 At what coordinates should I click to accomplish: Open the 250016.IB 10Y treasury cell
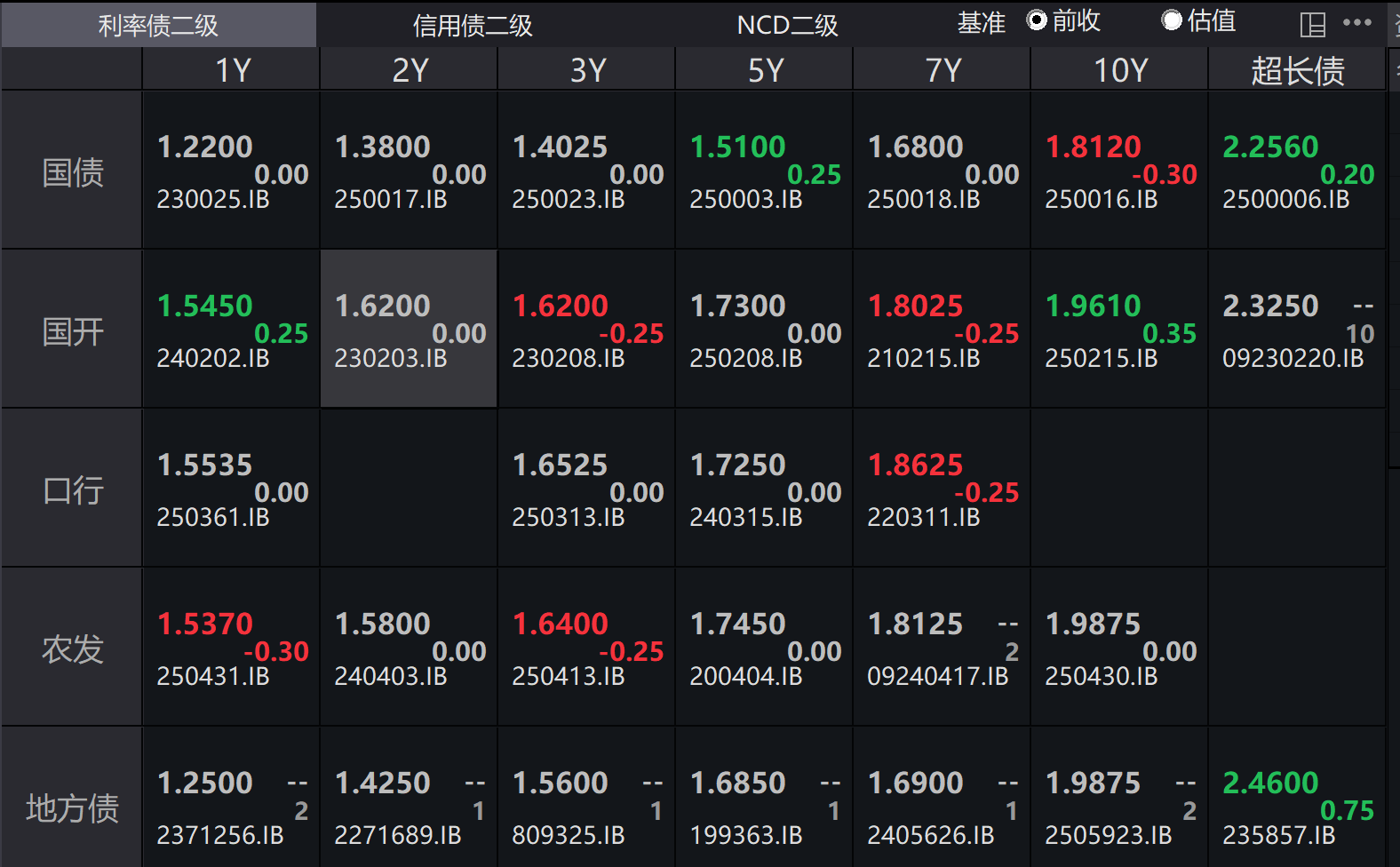pos(1119,171)
